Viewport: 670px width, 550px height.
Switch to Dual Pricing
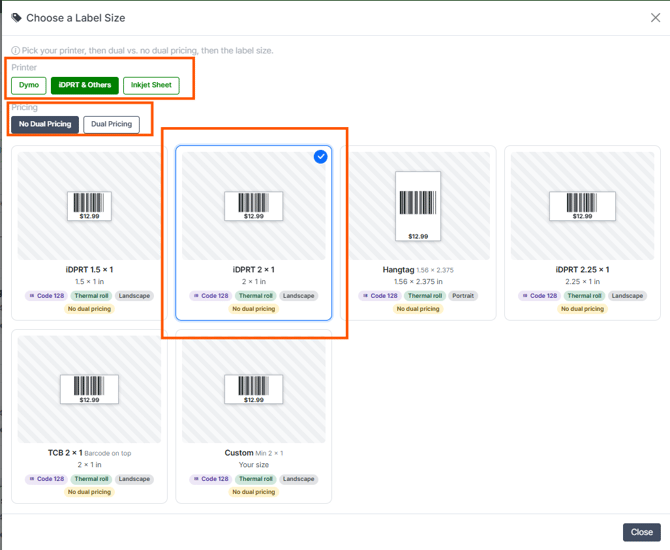click(x=112, y=124)
